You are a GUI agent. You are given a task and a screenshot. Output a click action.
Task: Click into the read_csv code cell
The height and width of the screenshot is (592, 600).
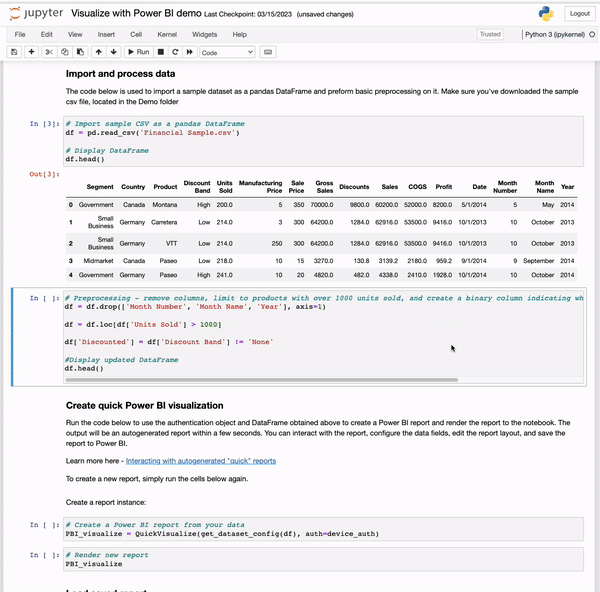[x=323, y=141]
